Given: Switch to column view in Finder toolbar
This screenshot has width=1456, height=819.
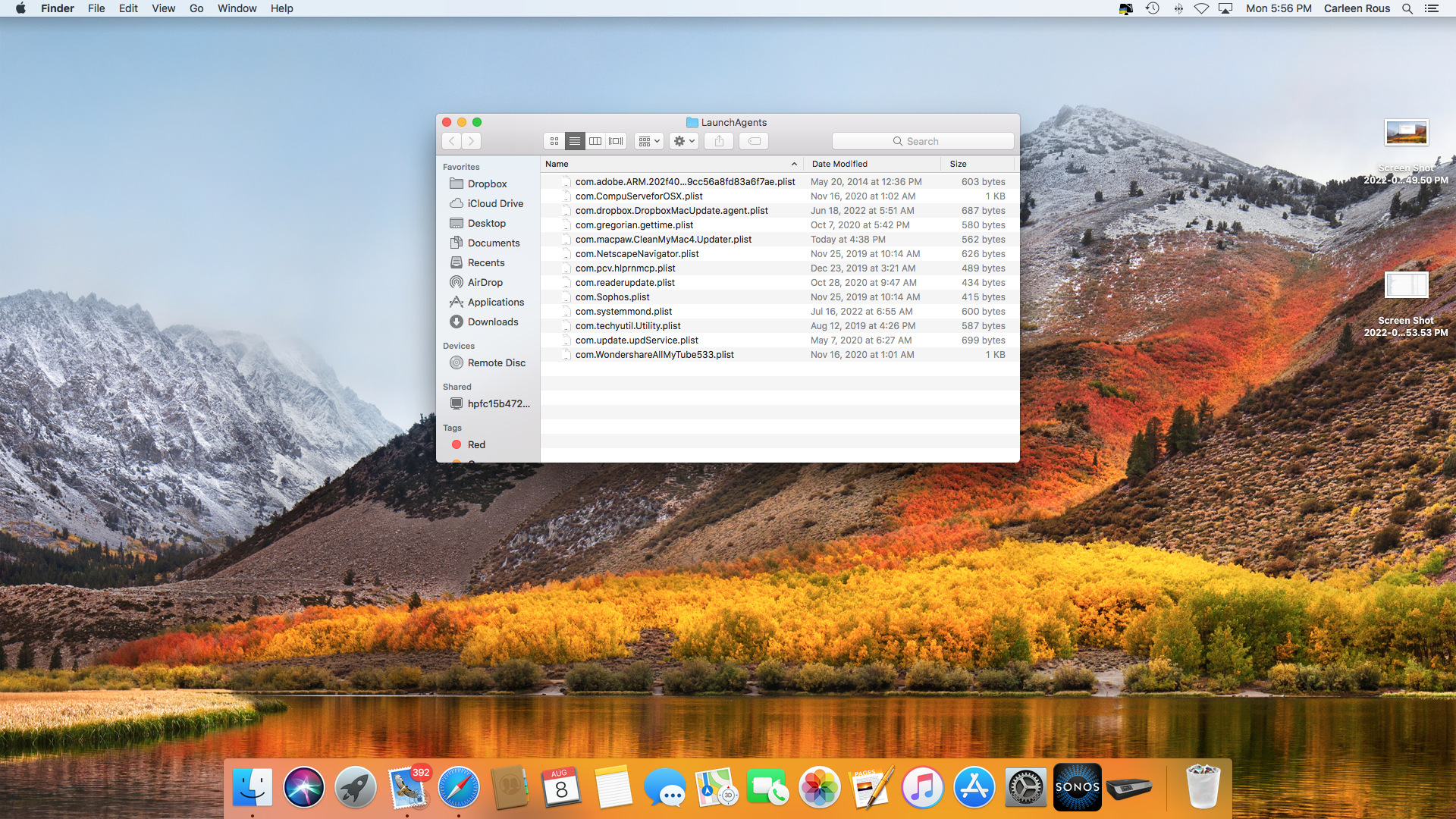Looking at the screenshot, I should [595, 141].
